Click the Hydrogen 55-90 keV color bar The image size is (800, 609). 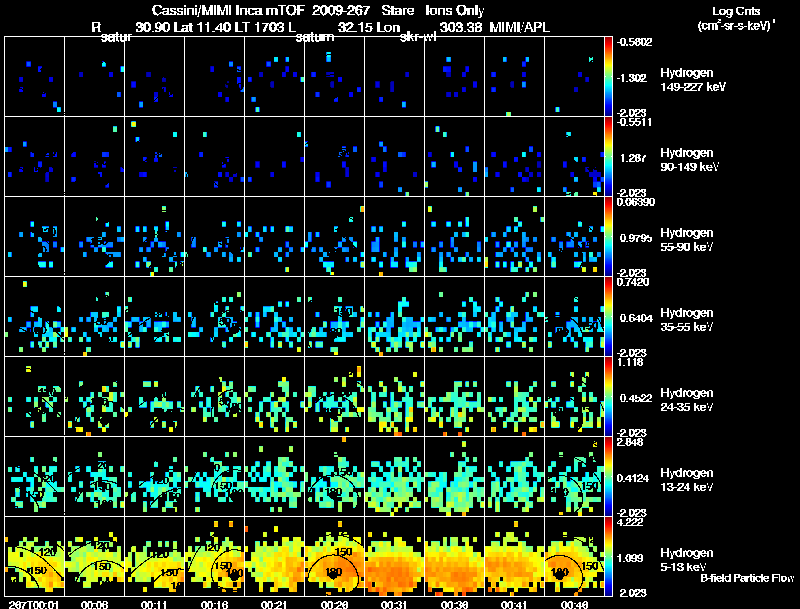click(x=608, y=237)
